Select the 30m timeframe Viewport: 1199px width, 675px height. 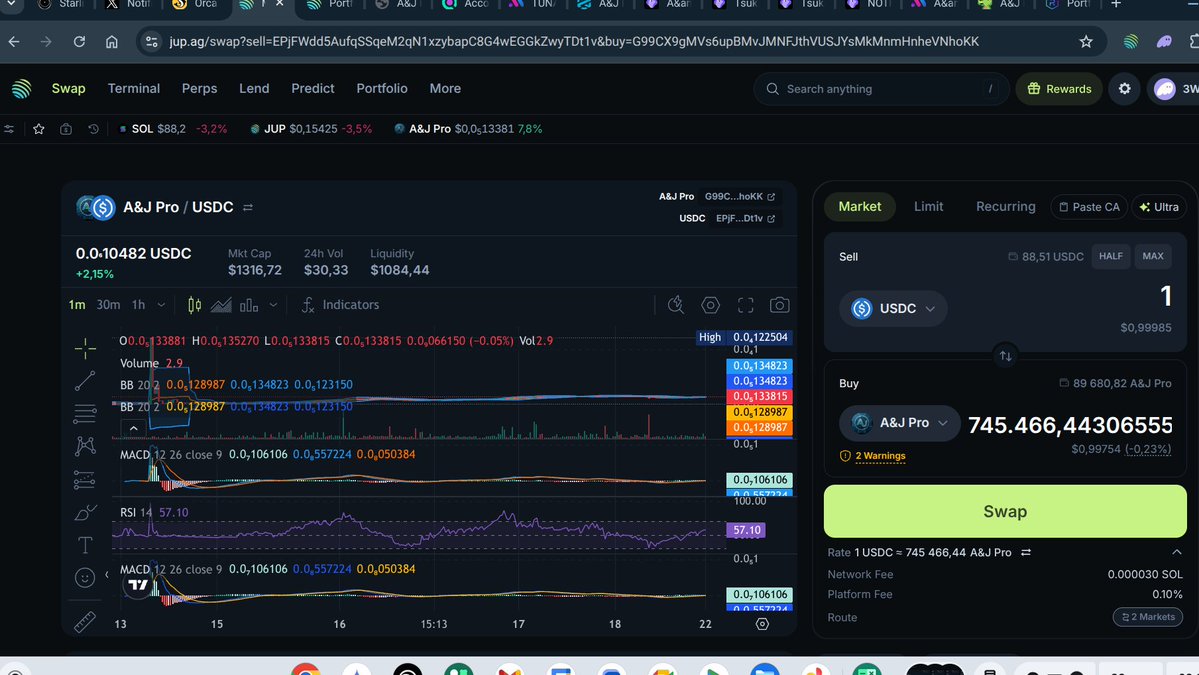[x=108, y=305]
